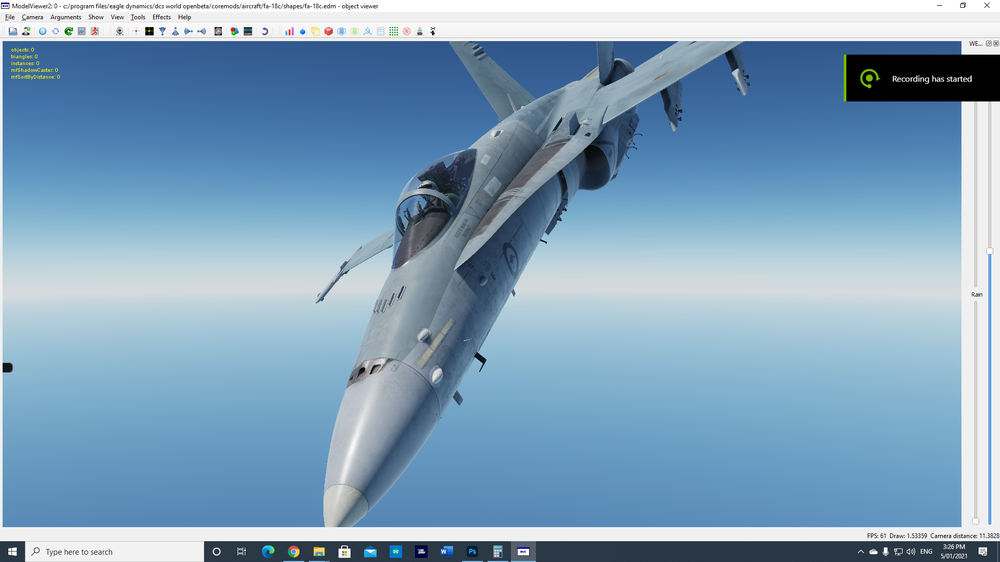Click the grey-blue square image icon

click(x=82, y=31)
